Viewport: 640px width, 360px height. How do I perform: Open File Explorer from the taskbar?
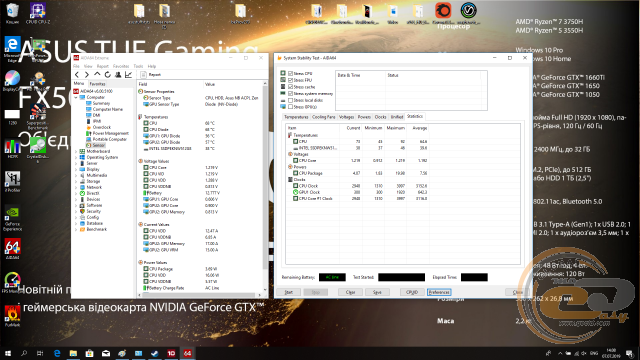tap(73, 353)
